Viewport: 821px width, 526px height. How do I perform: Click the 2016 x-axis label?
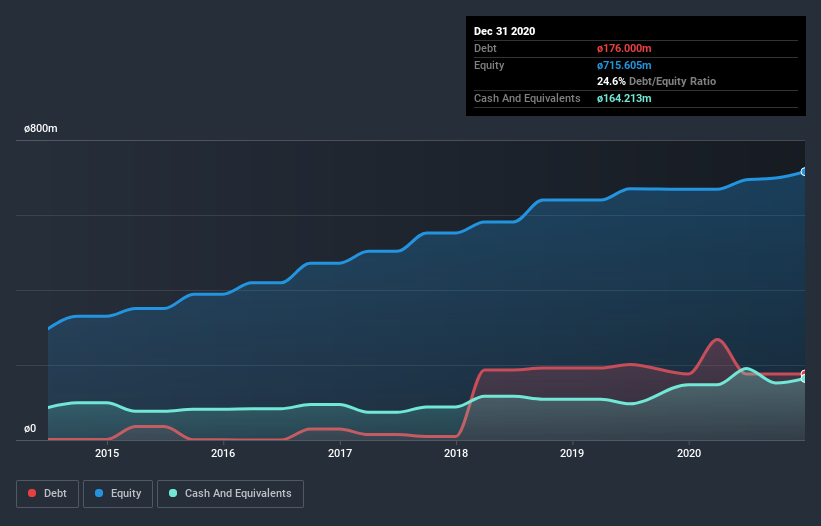click(223, 453)
